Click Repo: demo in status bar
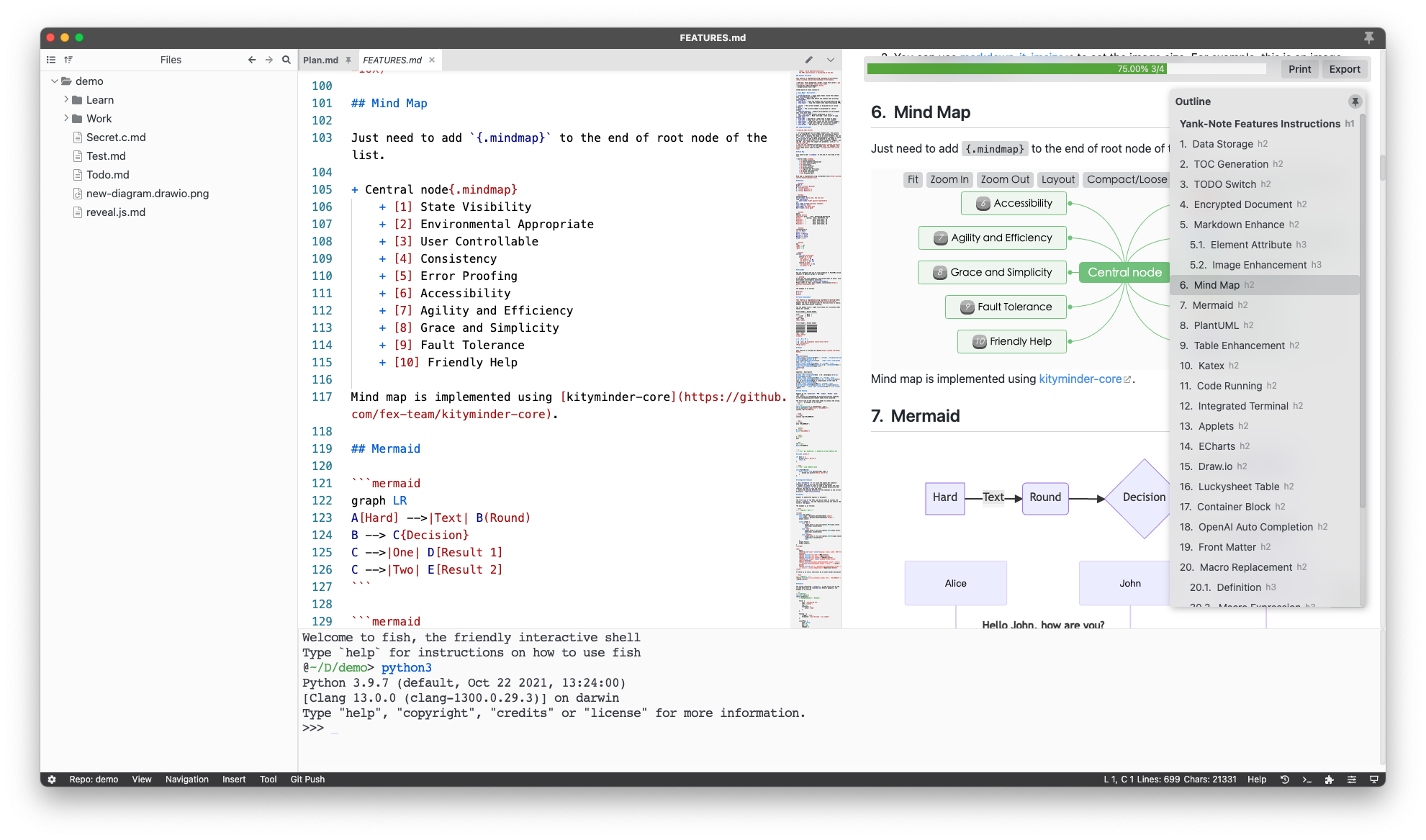 (x=94, y=779)
